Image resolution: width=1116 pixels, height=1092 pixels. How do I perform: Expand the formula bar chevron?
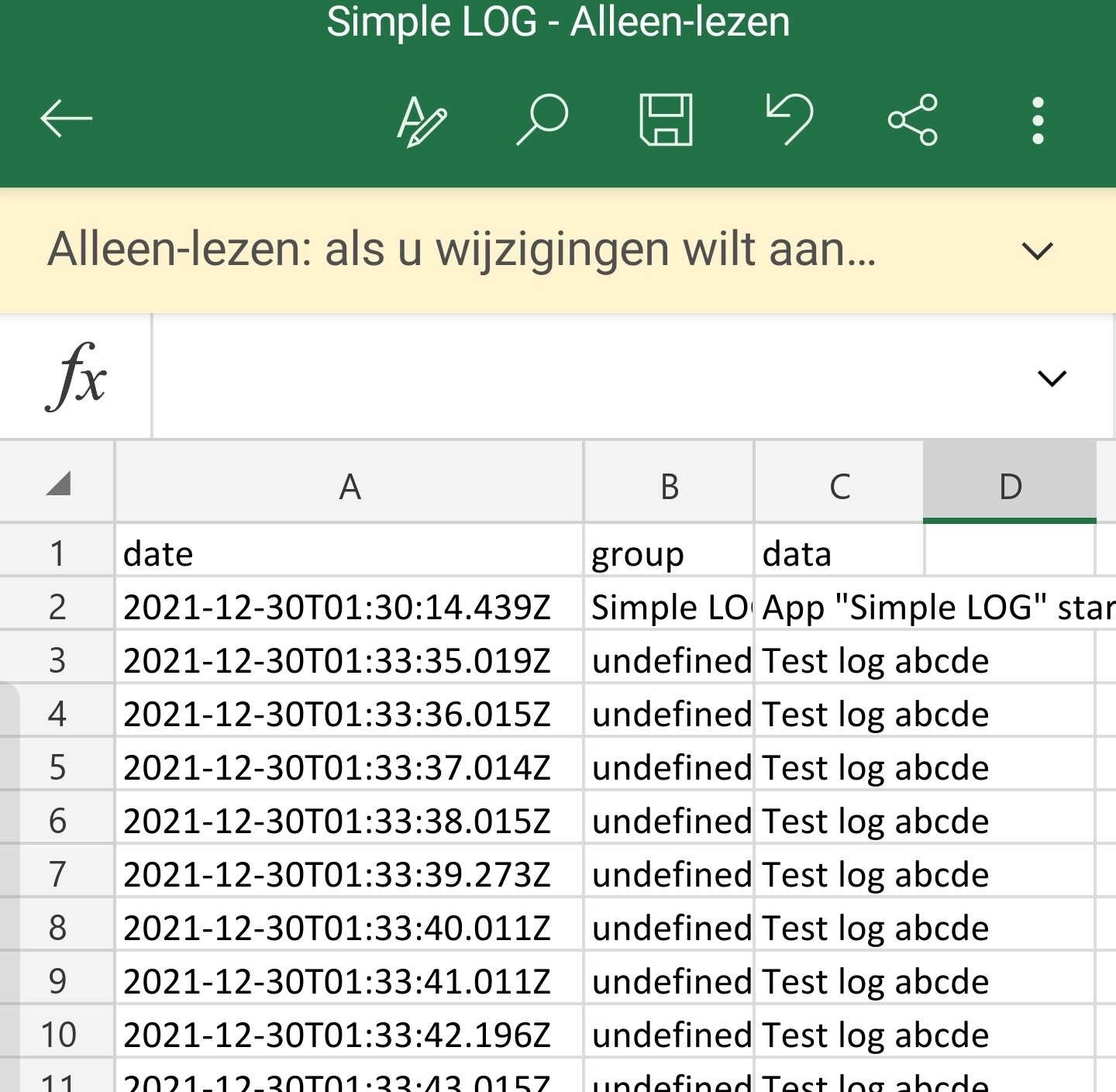(1052, 378)
